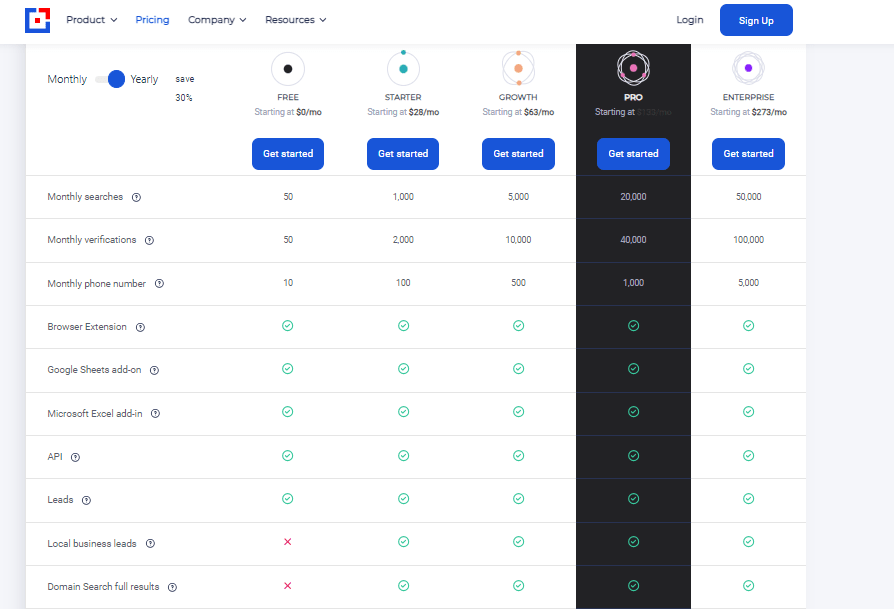Expand the Product dropdown menu
894x609 pixels.
click(91, 20)
